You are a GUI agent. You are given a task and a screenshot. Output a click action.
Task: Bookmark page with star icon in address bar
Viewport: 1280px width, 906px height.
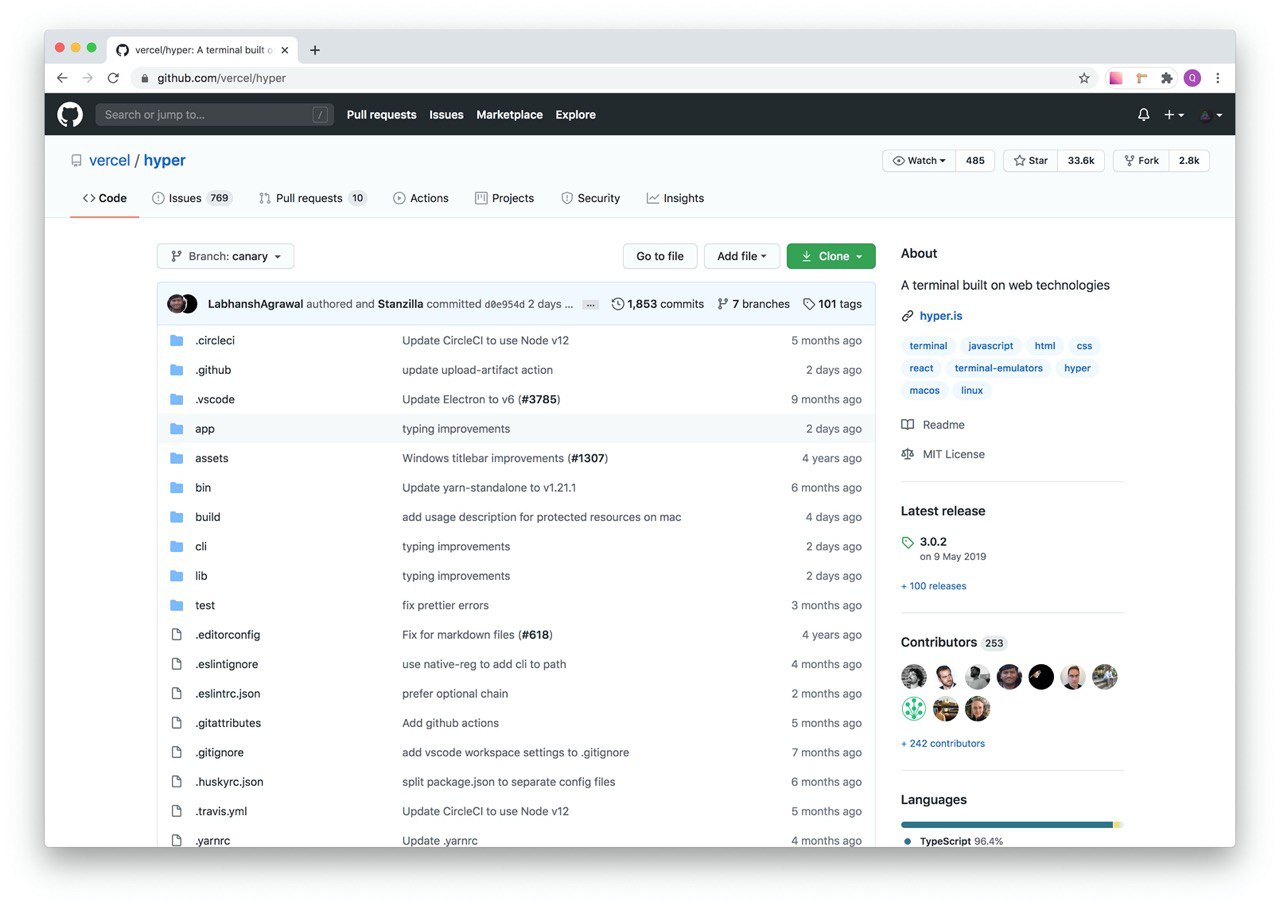[x=1084, y=78]
